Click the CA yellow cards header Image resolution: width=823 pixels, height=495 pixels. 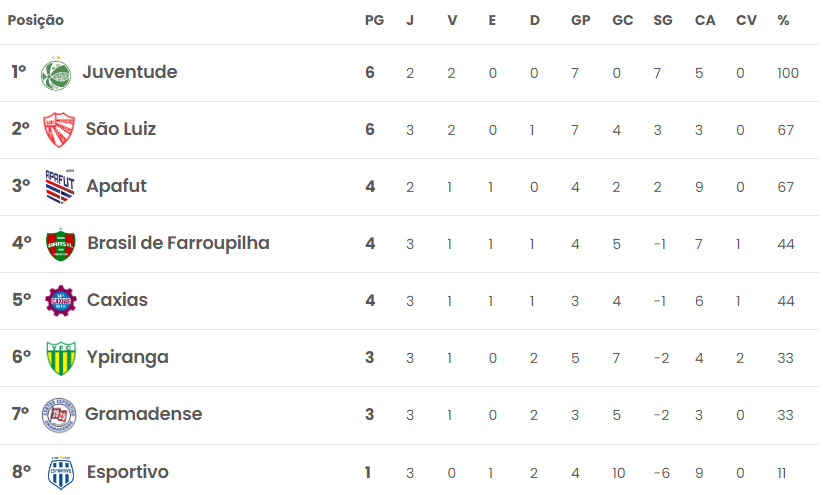pos(705,20)
